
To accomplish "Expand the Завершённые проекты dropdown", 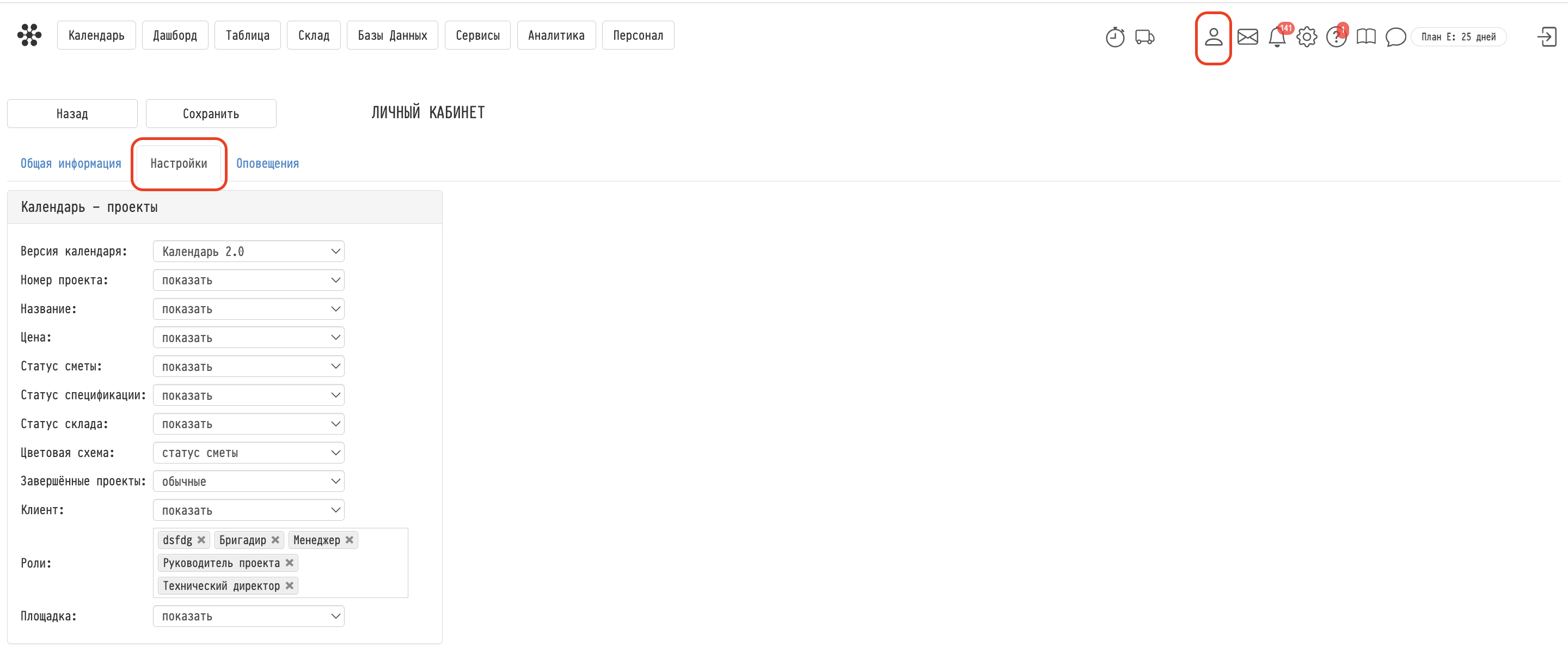I will pyautogui.click(x=248, y=482).
